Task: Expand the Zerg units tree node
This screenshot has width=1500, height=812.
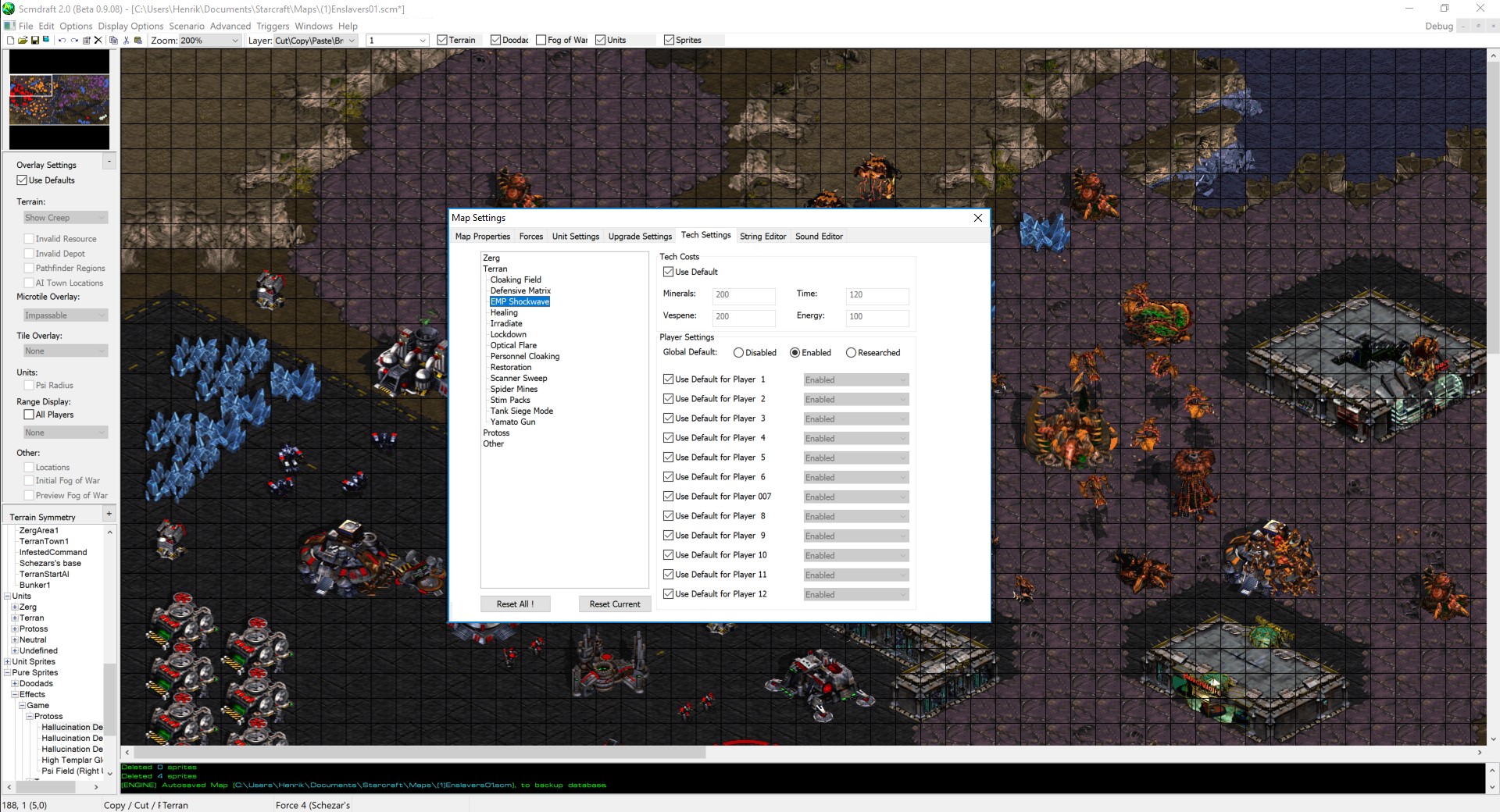Action: tap(14, 607)
